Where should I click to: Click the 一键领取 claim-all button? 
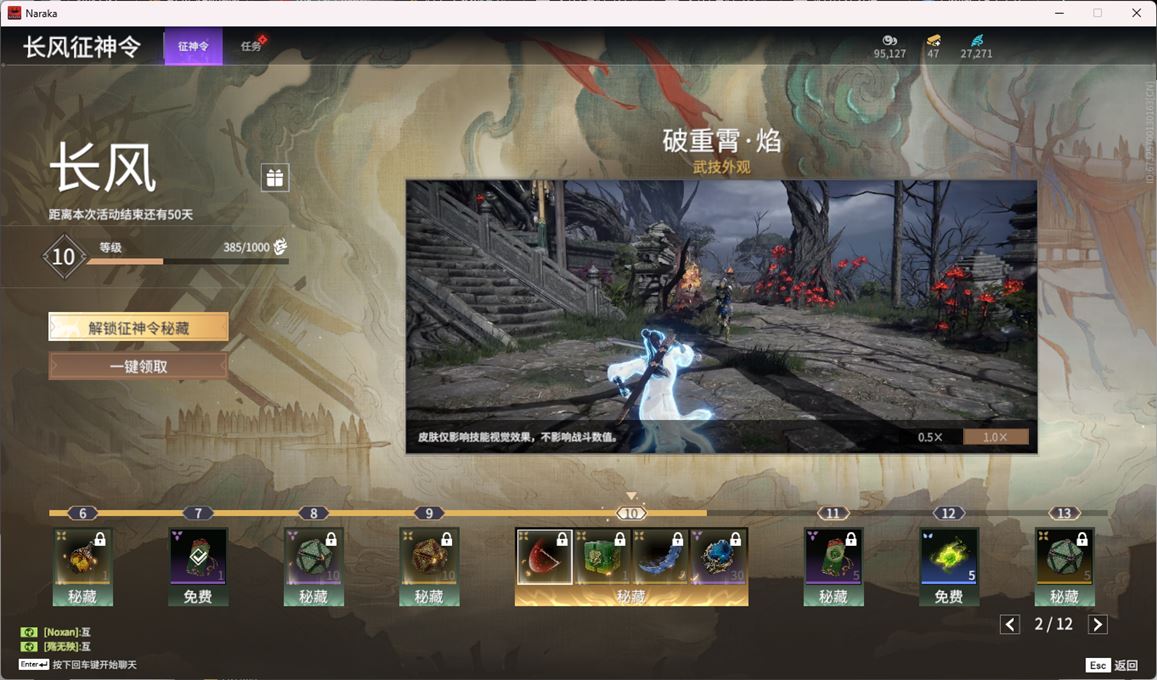138,367
